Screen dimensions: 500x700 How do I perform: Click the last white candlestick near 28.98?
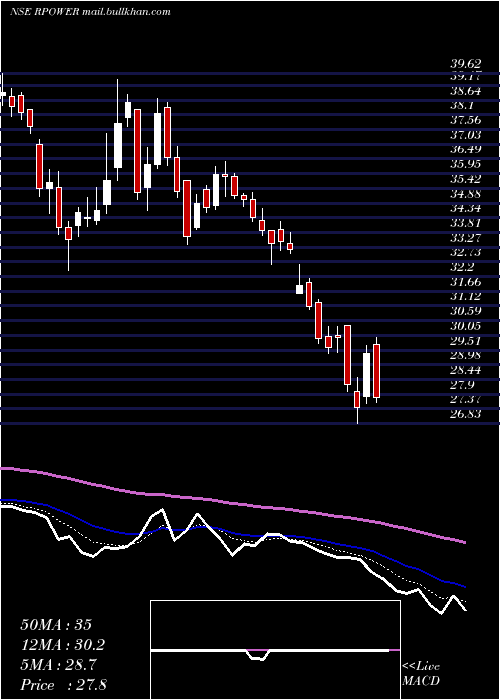point(367,375)
